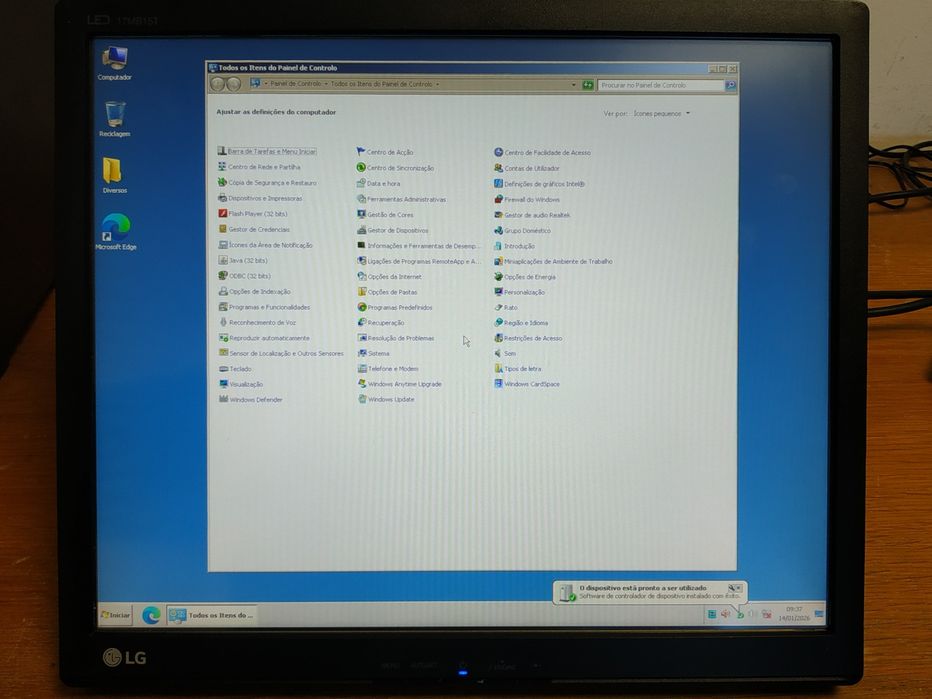Open ODBC (32 bits) item
The height and width of the screenshot is (699, 932).
[244, 276]
